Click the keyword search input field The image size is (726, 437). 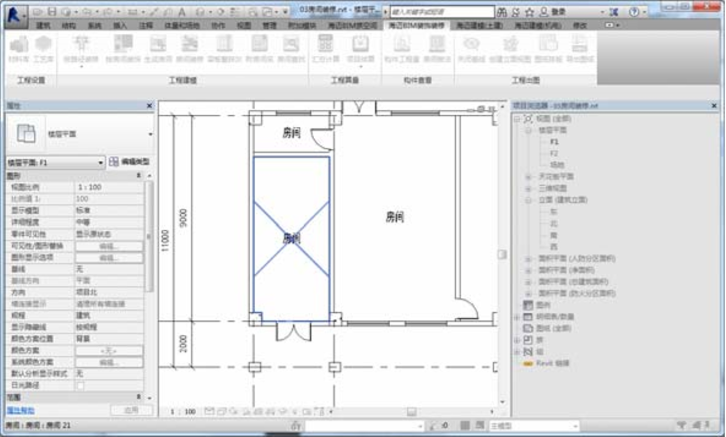click(x=442, y=12)
